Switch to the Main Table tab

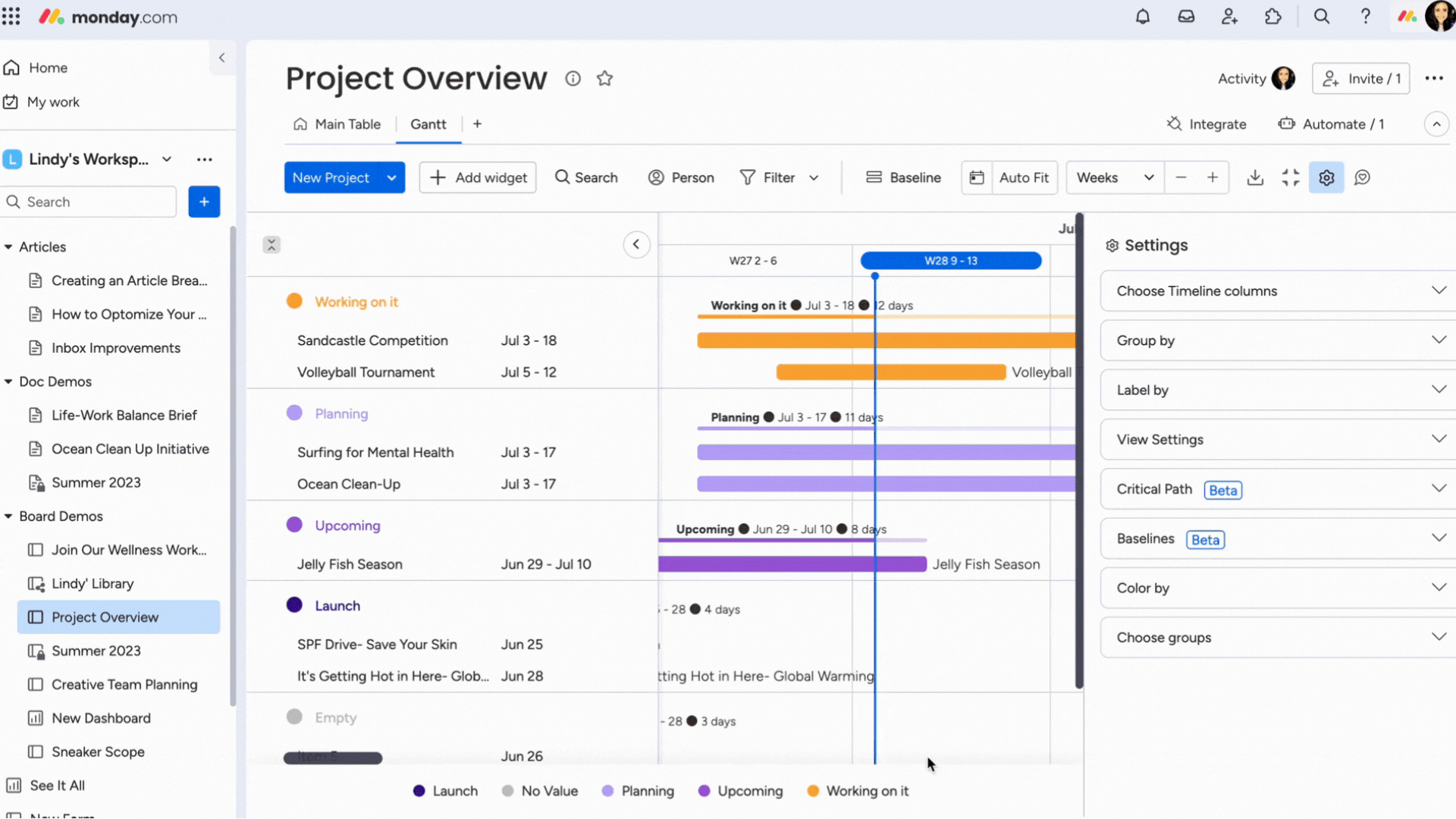tap(337, 124)
